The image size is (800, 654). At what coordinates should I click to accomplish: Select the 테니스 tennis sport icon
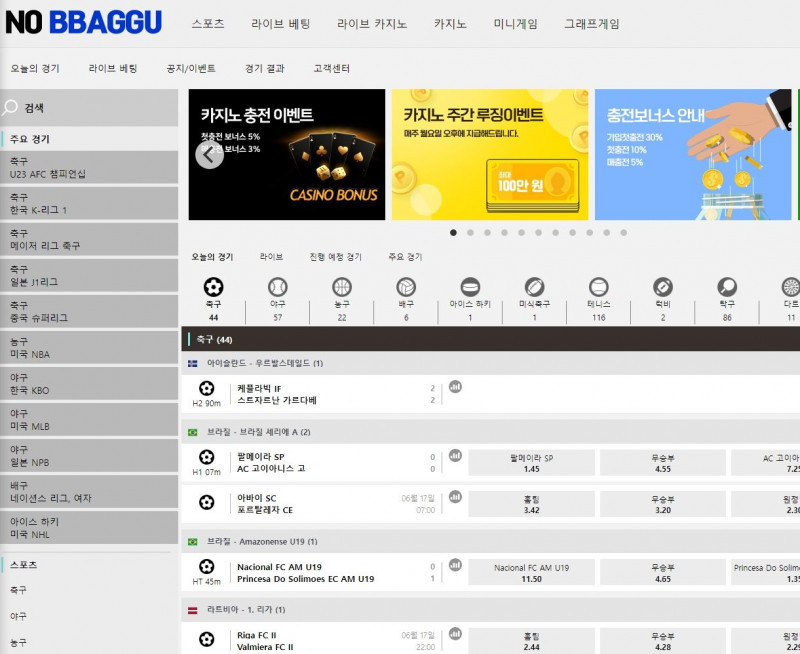pyautogui.click(x=598, y=288)
